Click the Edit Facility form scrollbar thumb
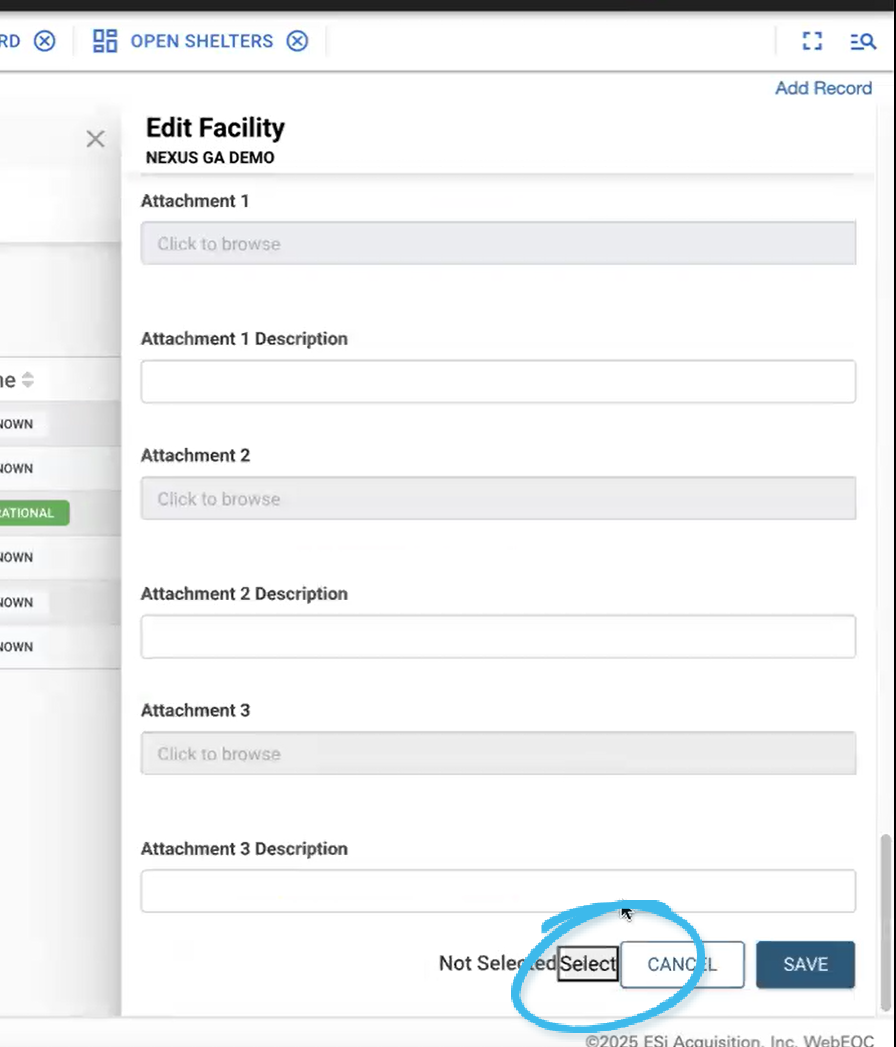The image size is (896, 1047). click(x=884, y=920)
